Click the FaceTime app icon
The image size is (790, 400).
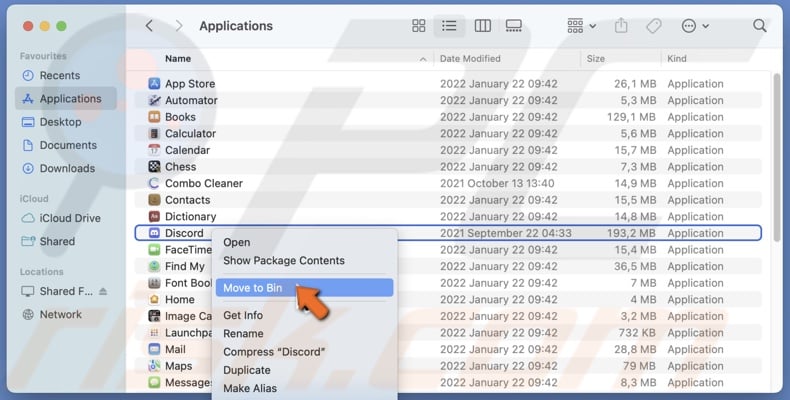(154, 250)
